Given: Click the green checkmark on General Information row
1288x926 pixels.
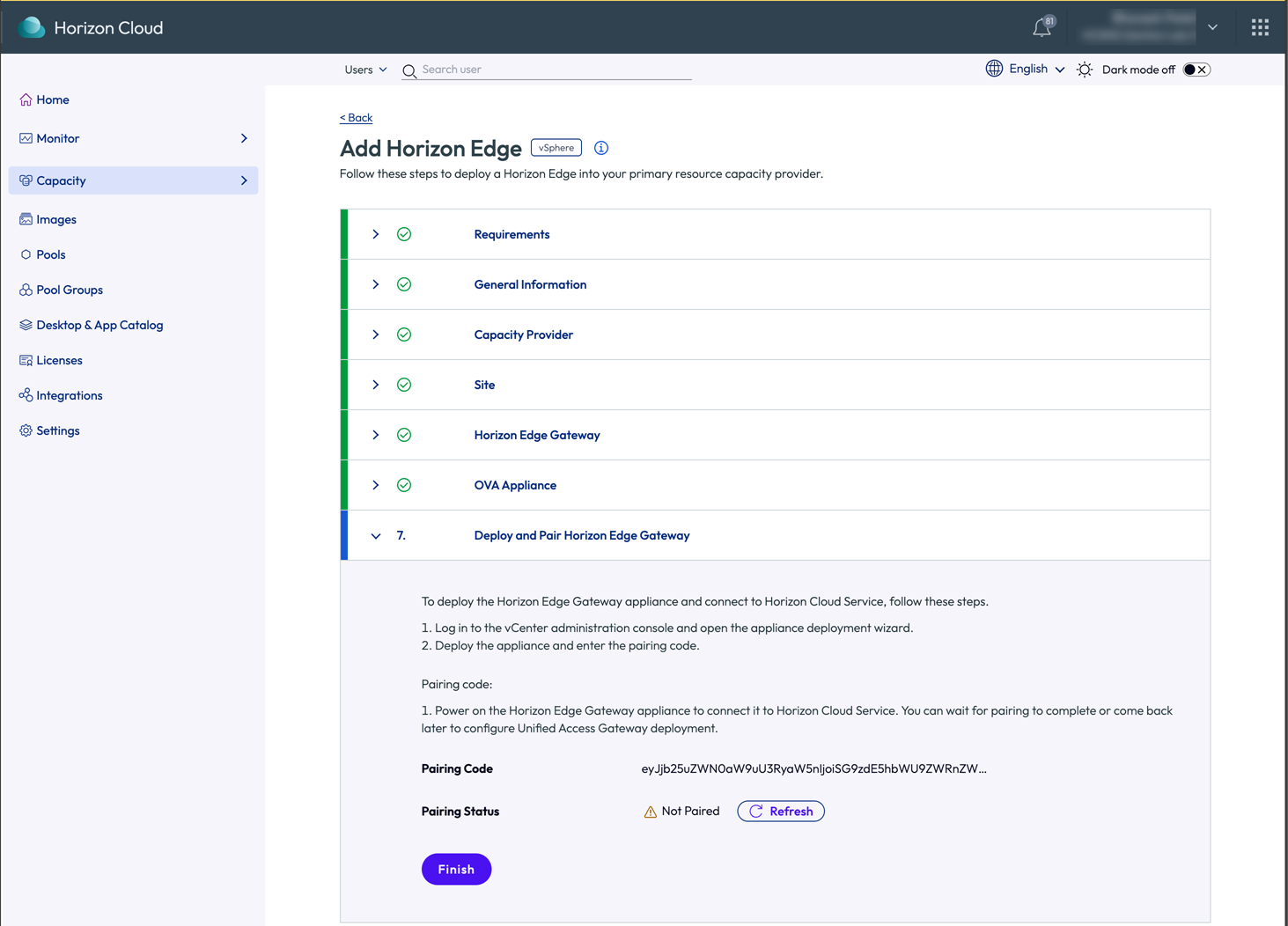Looking at the screenshot, I should (404, 284).
